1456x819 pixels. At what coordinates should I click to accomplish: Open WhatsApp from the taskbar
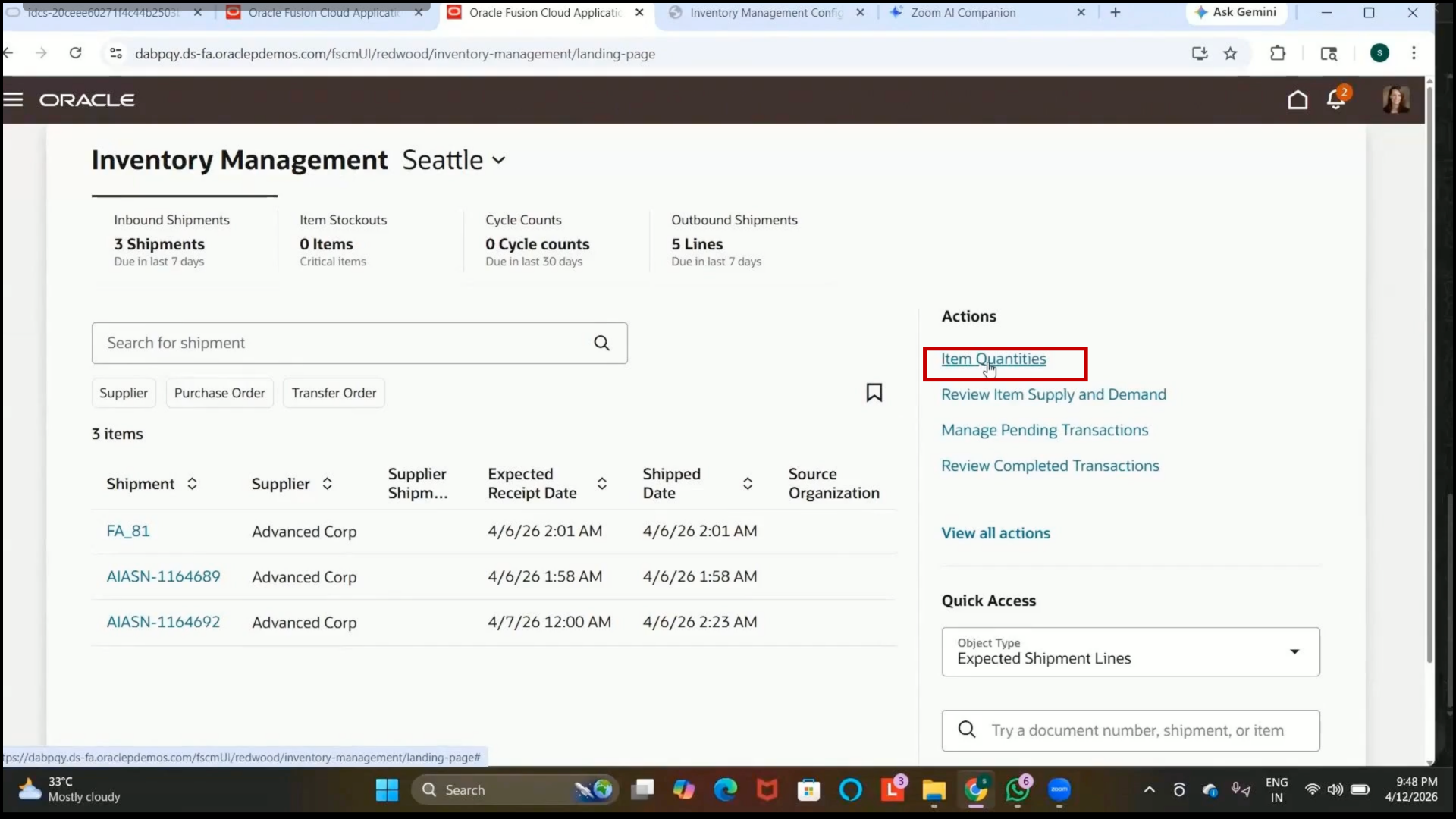pyautogui.click(x=1018, y=790)
